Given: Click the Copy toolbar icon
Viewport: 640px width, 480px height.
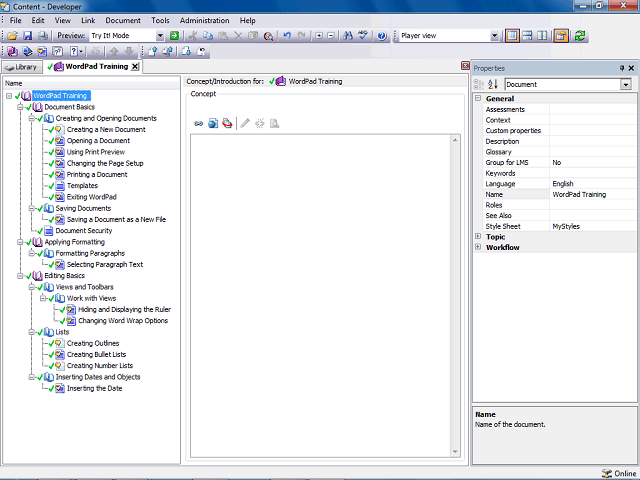Looking at the screenshot, I should coord(208,36).
